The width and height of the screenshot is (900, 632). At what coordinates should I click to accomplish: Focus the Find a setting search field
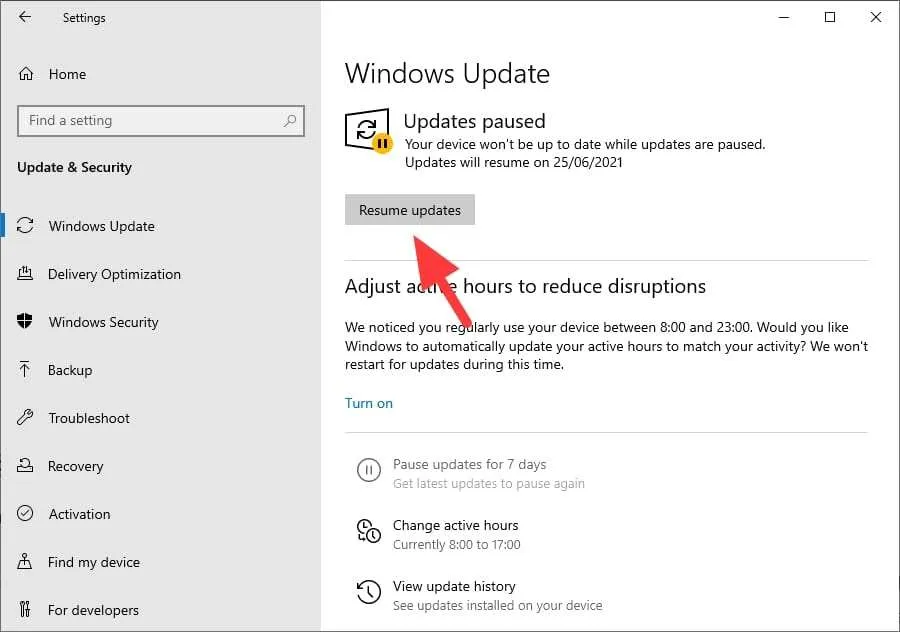coord(161,121)
